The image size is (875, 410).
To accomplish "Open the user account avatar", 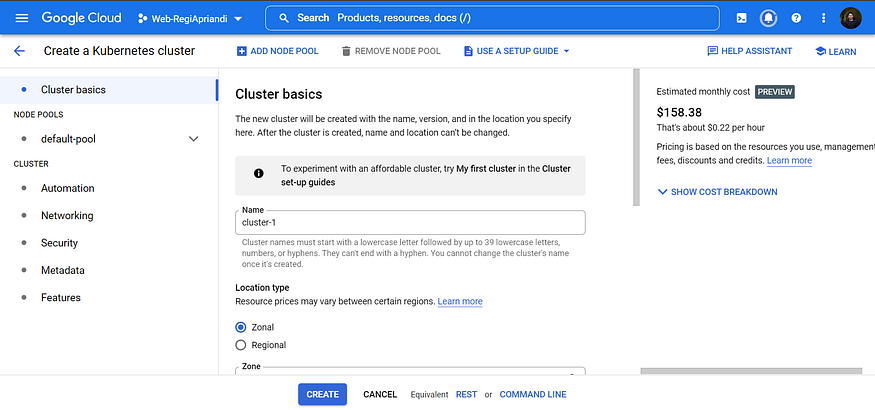I will [x=850, y=18].
